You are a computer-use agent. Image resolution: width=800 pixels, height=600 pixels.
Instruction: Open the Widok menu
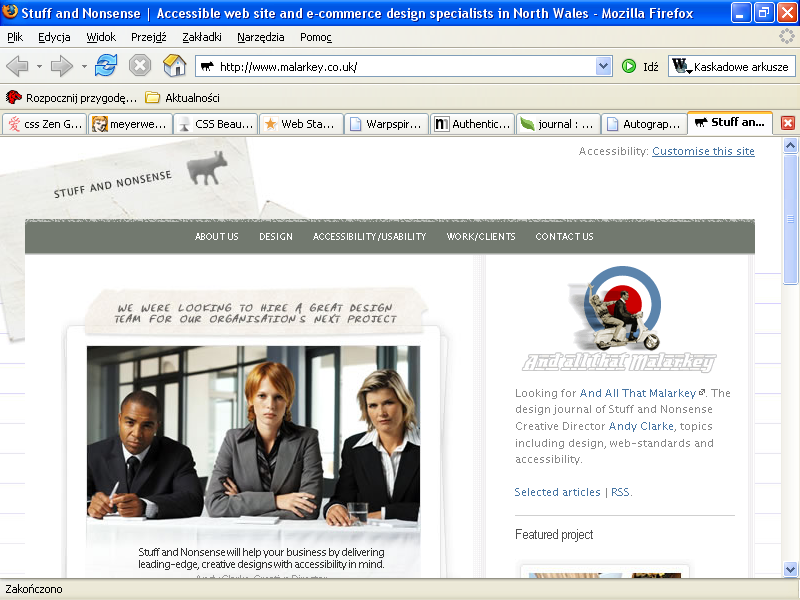(101, 37)
